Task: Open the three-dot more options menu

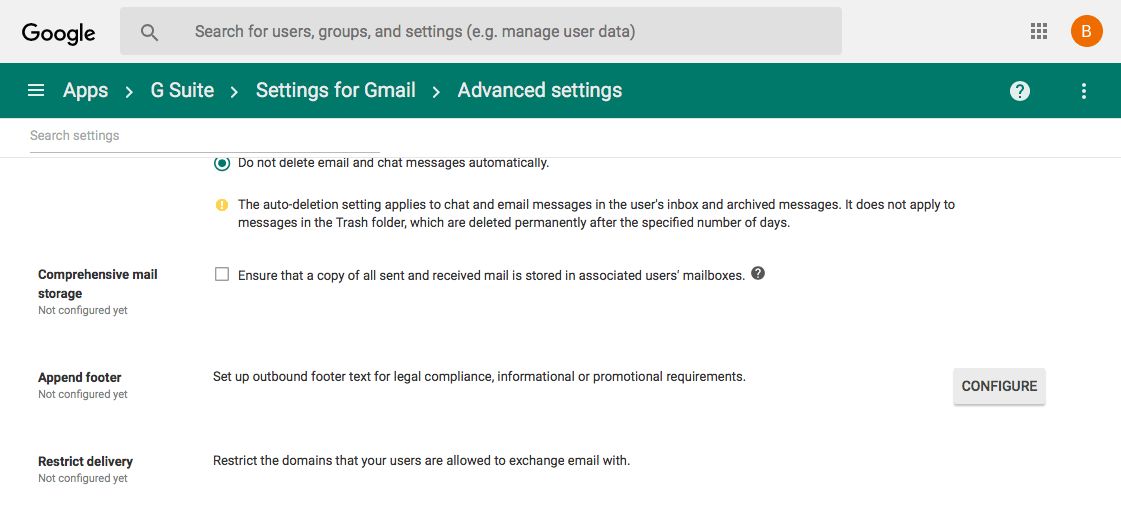Action: point(1084,91)
